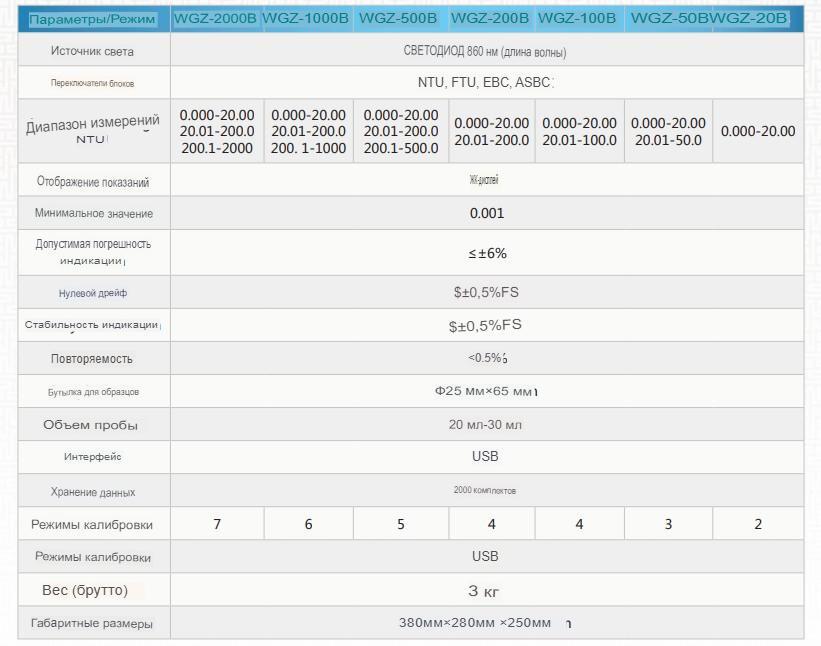Image resolution: width=821 pixels, height=646 pixels.
Task: Select the '20 мл-30 мл' sample volume
Action: click(485, 425)
